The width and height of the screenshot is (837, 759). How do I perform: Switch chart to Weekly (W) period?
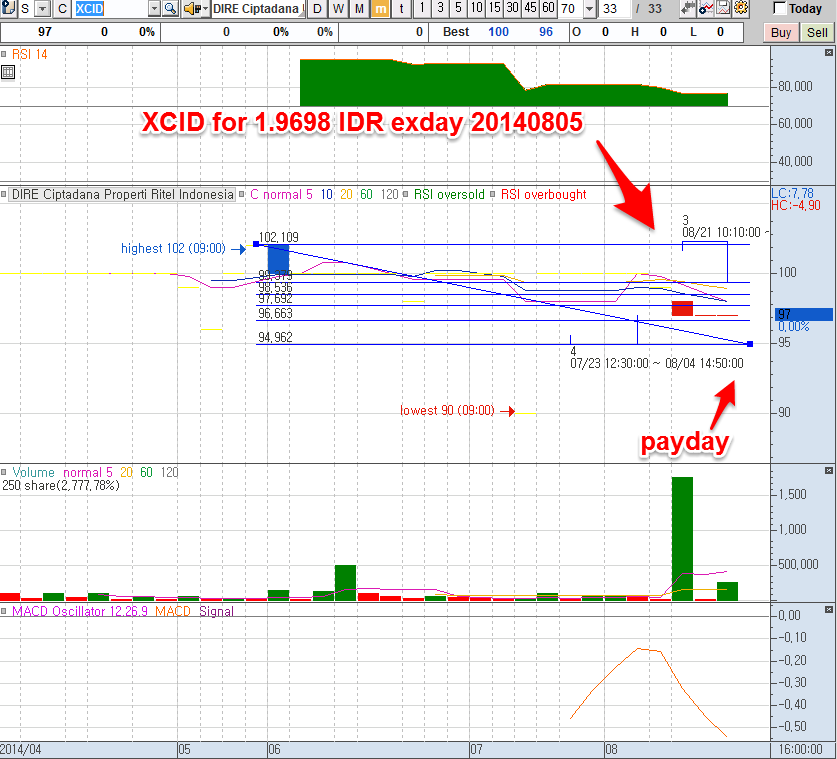[338, 9]
